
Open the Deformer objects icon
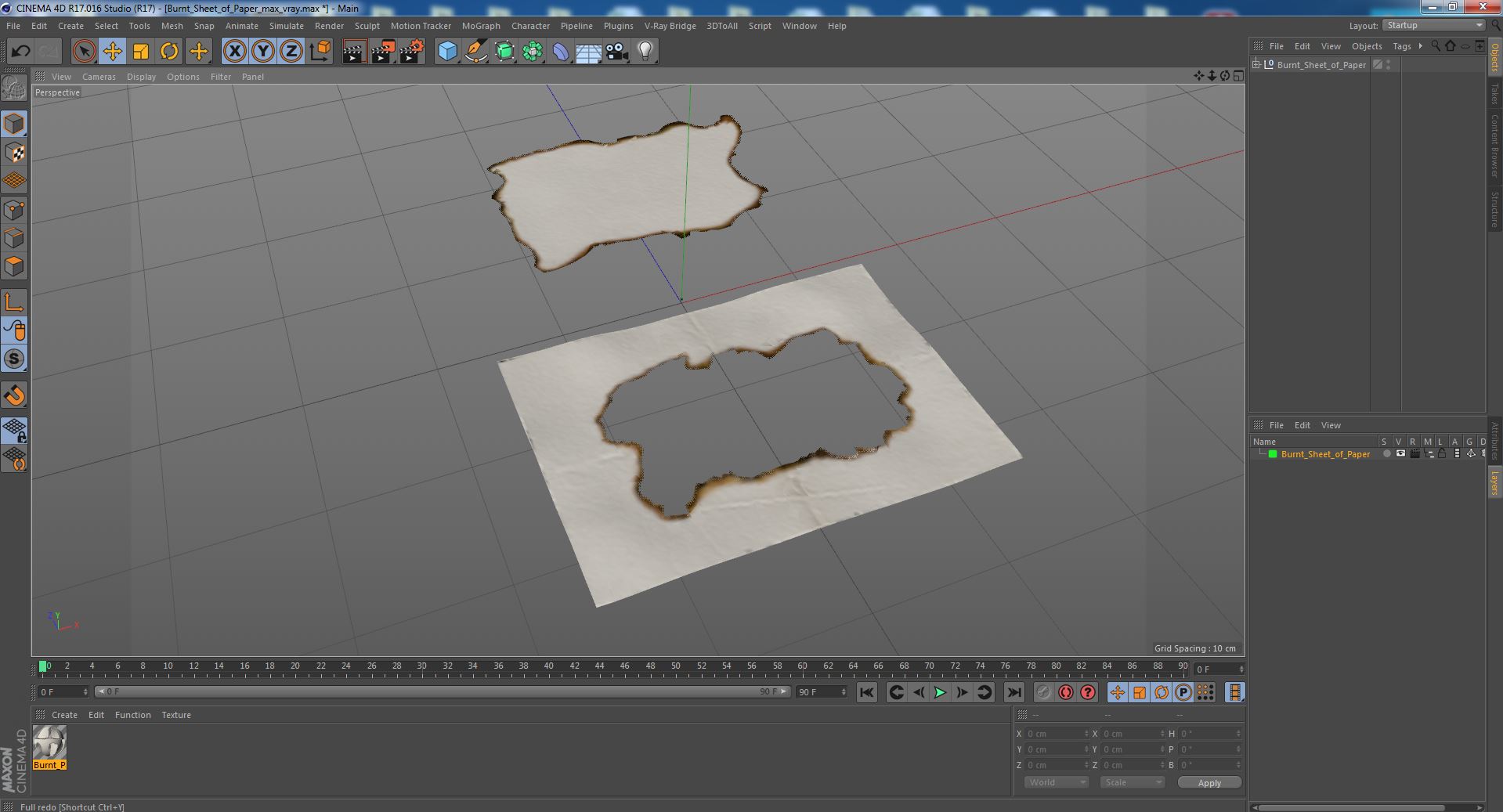point(561,52)
